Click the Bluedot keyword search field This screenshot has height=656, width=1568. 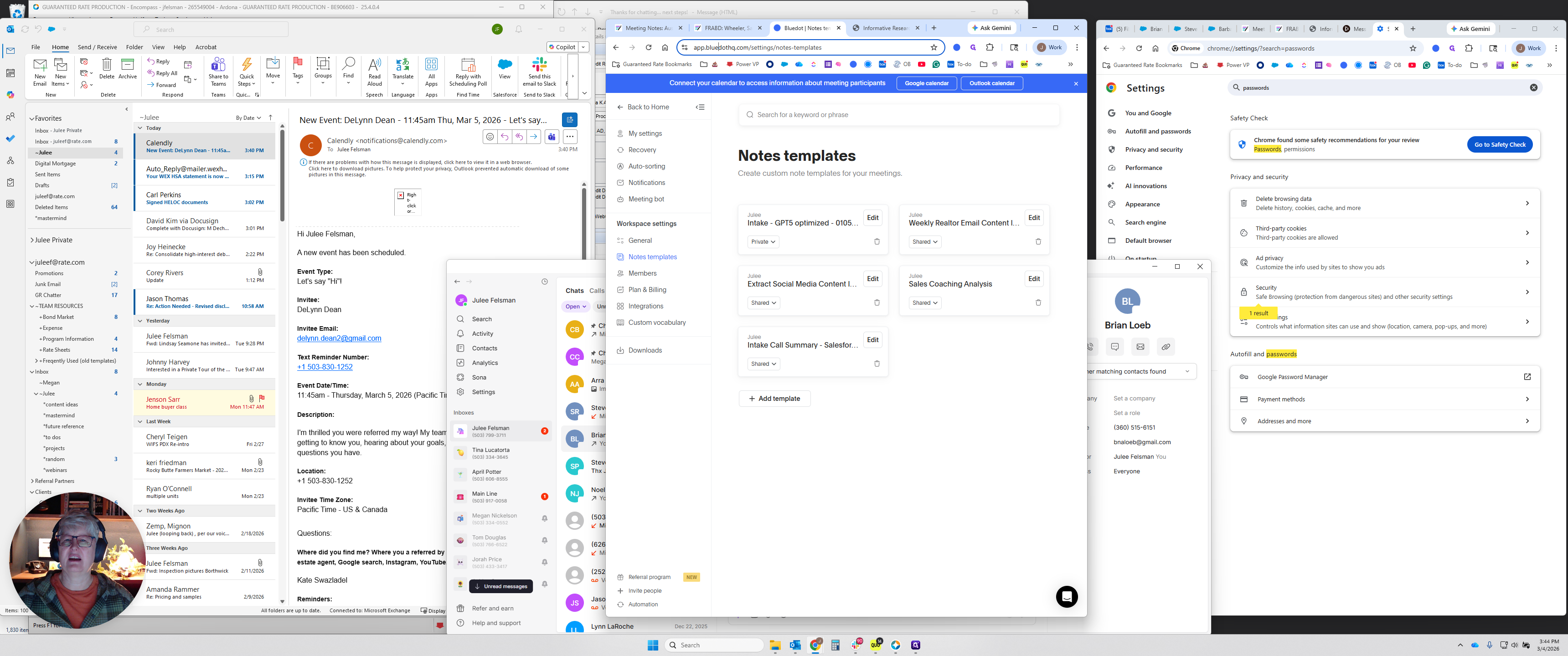coord(898,114)
